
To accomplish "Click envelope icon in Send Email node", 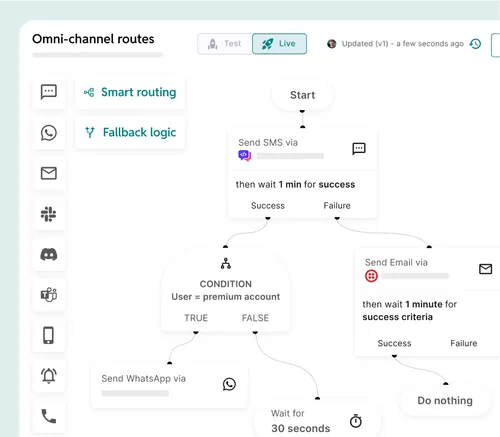I will [486, 269].
